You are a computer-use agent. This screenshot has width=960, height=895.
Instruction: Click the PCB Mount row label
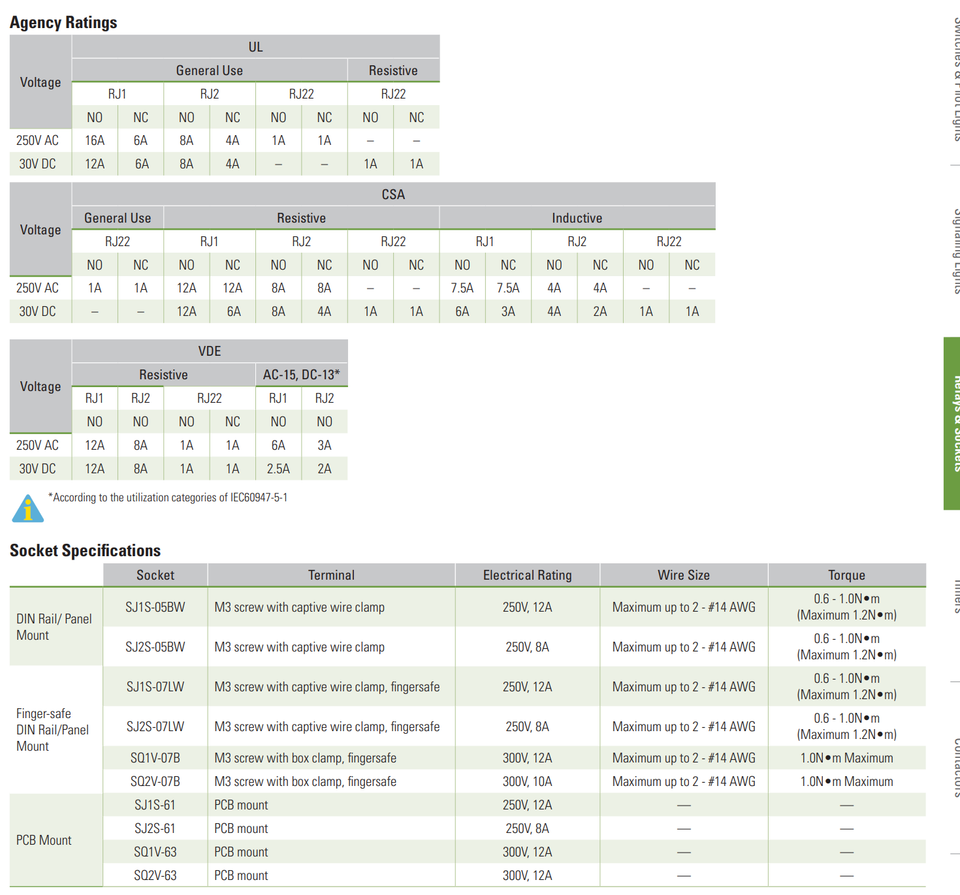(x=44, y=840)
